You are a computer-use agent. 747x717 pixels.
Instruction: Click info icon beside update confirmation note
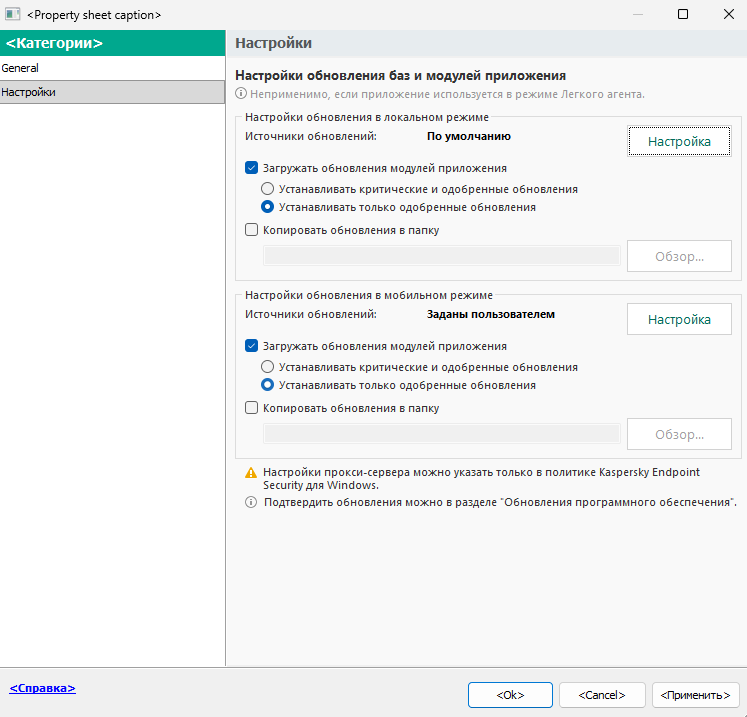click(251, 502)
